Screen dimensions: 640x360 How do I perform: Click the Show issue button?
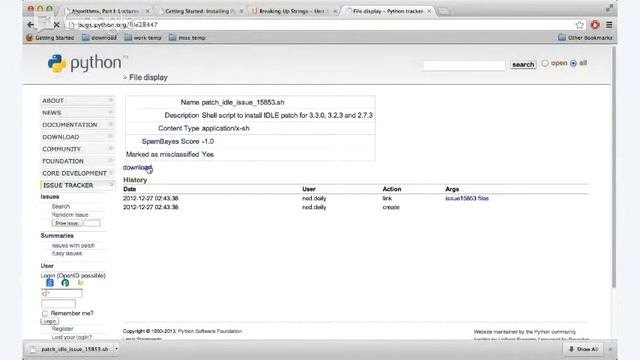coord(67,223)
